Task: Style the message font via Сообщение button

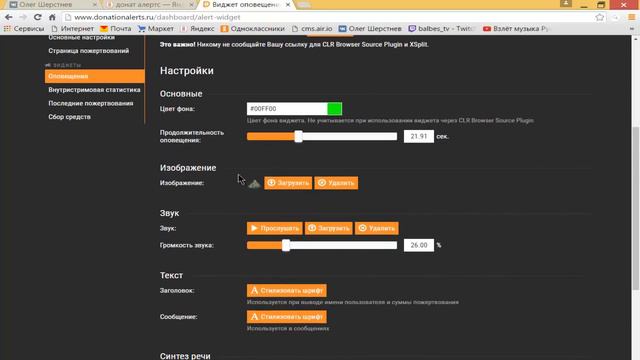Action: (x=287, y=317)
